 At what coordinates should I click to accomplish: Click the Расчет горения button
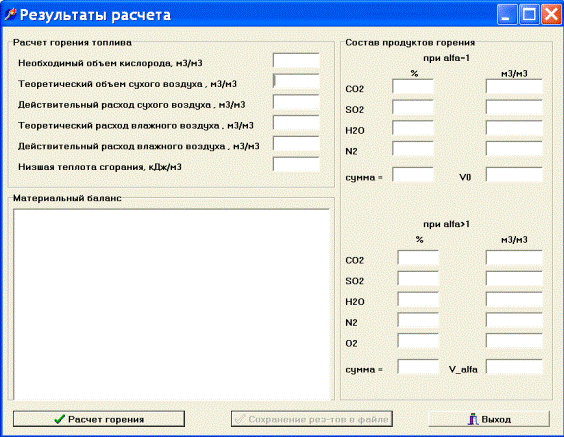coord(99,419)
